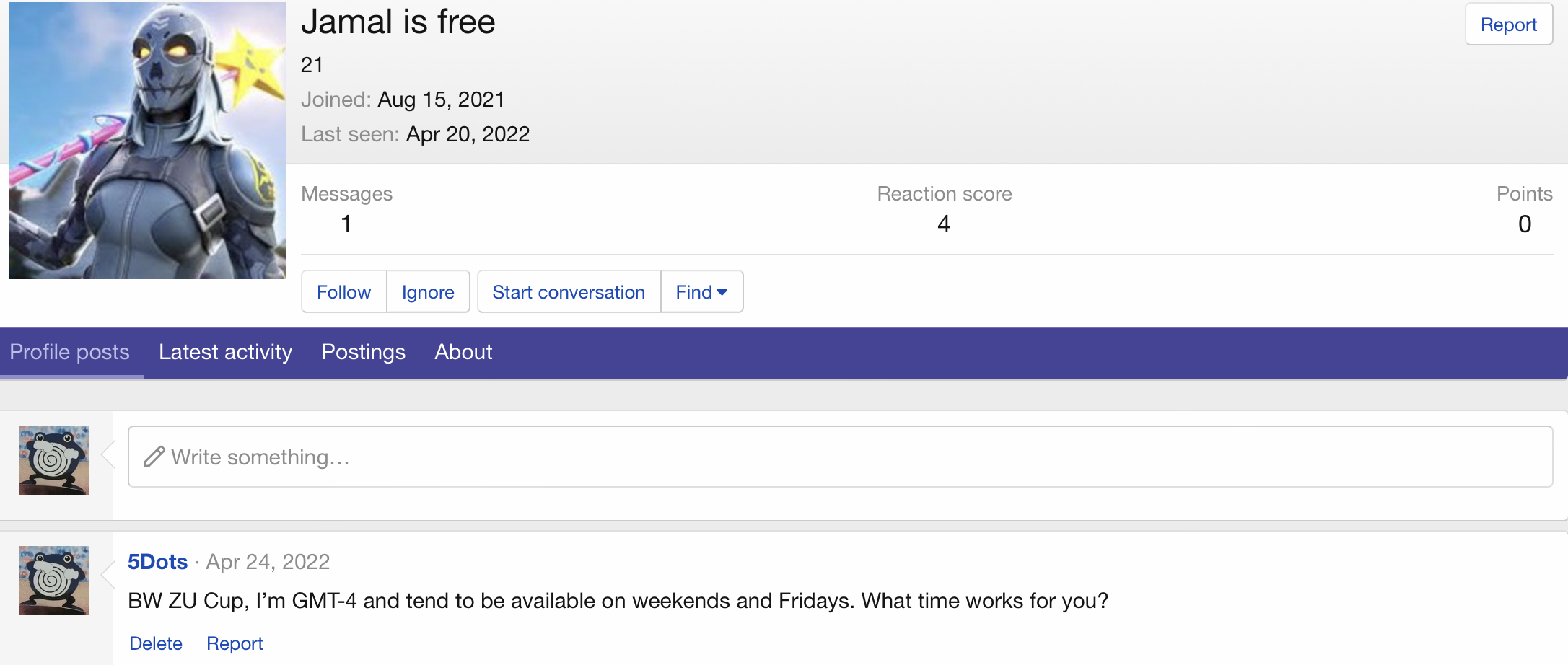Delete the BW ZU Cup profile post
This screenshot has width=1568, height=665.
pos(156,643)
